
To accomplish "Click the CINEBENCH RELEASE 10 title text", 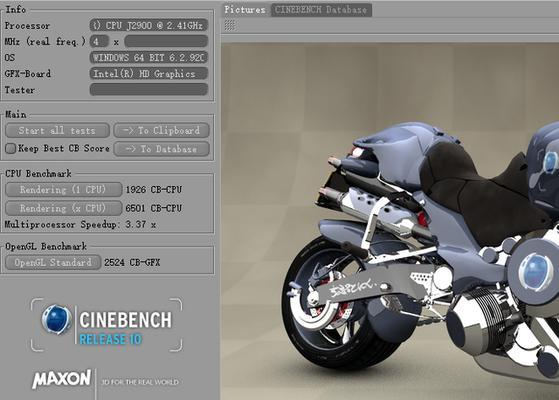I will tap(125, 329).
